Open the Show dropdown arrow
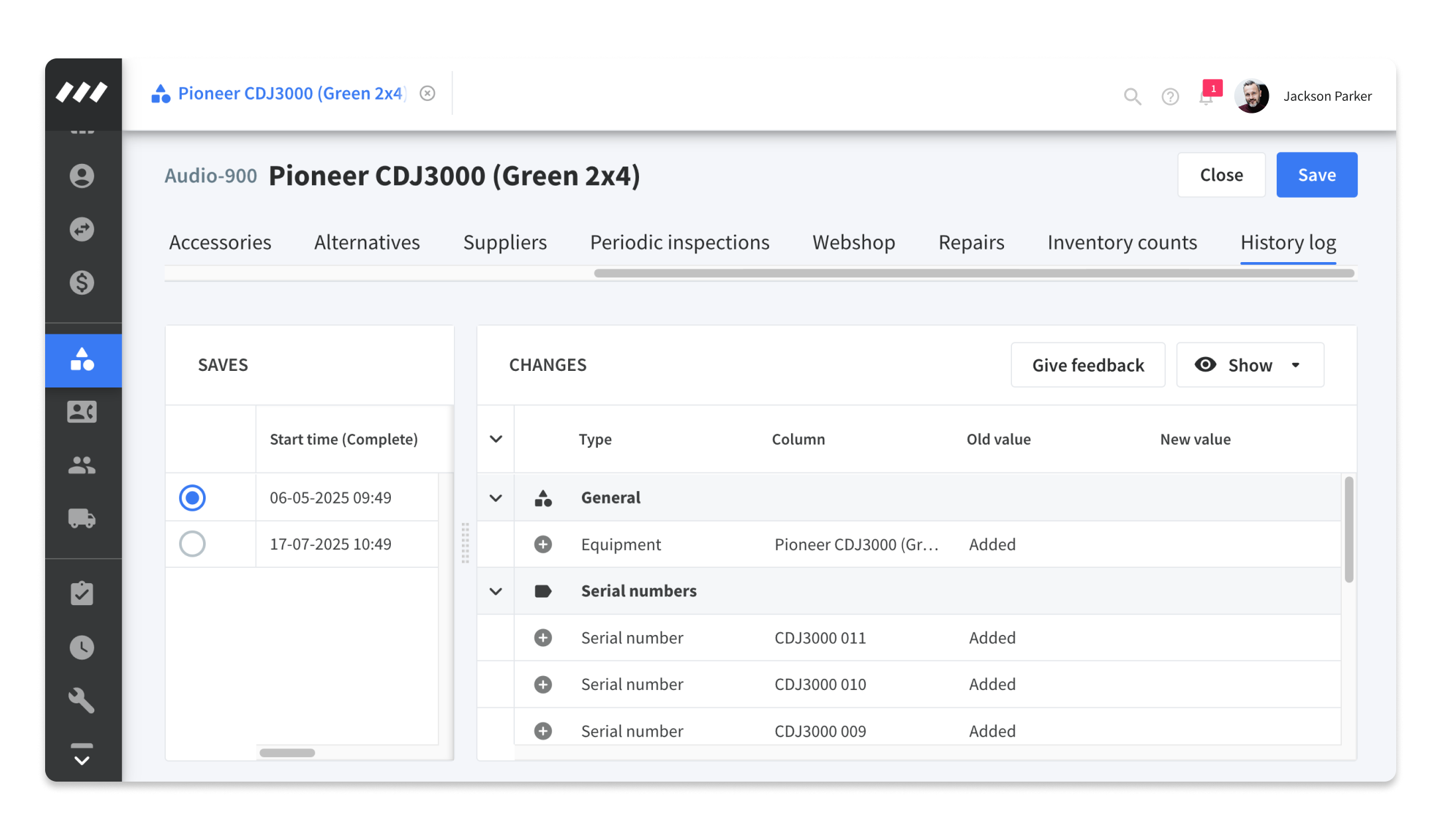 pyautogui.click(x=1295, y=365)
